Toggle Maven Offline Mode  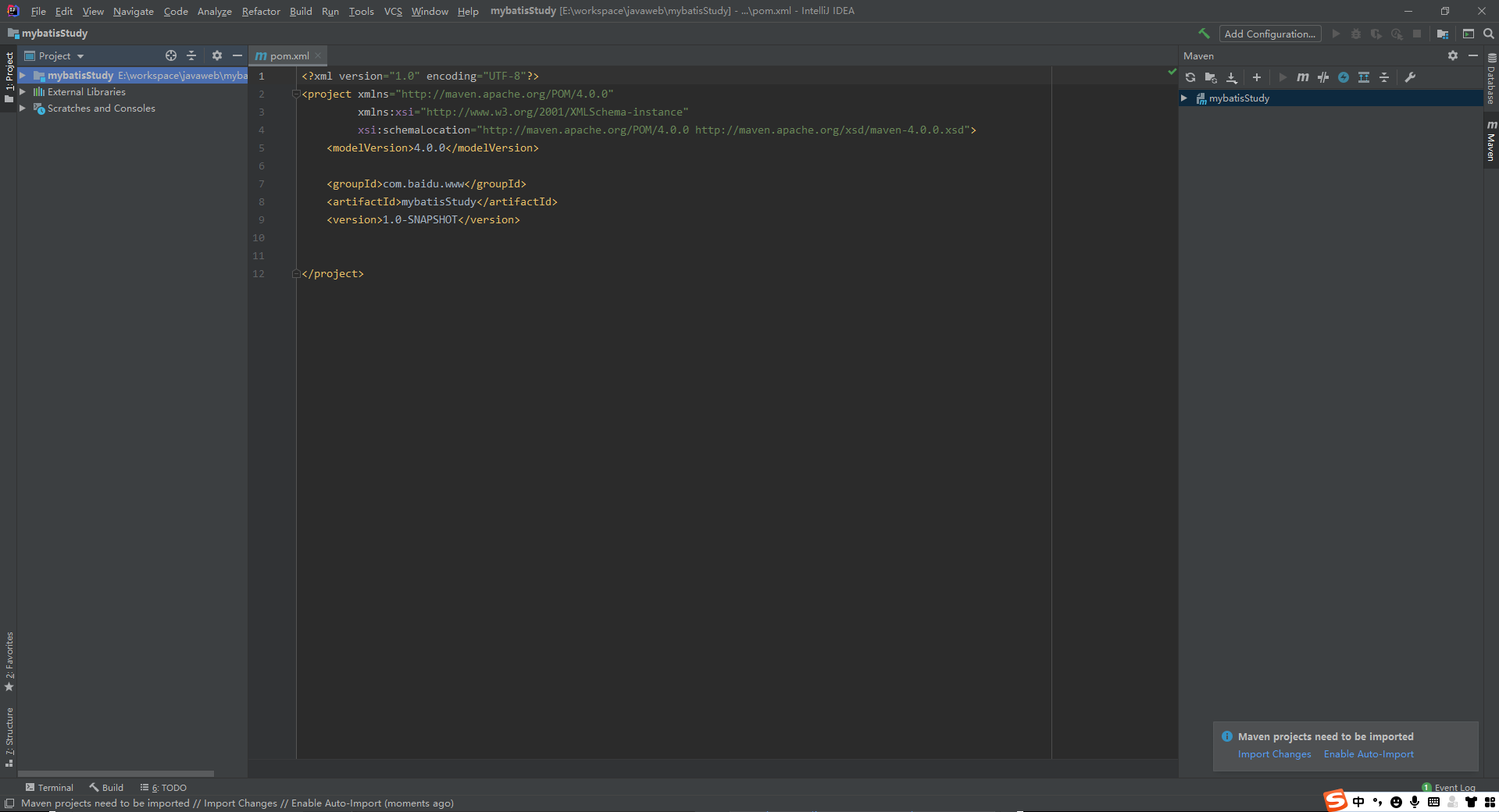1344,77
